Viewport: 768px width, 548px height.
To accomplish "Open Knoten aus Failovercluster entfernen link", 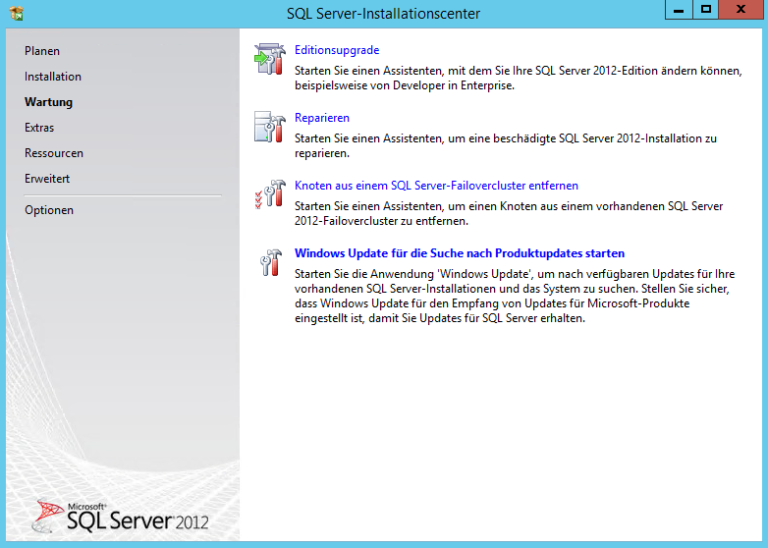I will click(436, 186).
